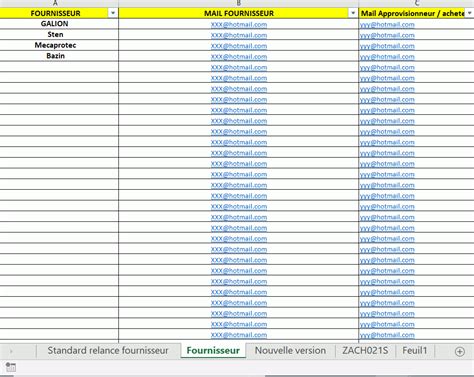Select the Mecaprotec supplier cell
Viewport: 474px width, 377px height.
pyautogui.click(x=59, y=45)
